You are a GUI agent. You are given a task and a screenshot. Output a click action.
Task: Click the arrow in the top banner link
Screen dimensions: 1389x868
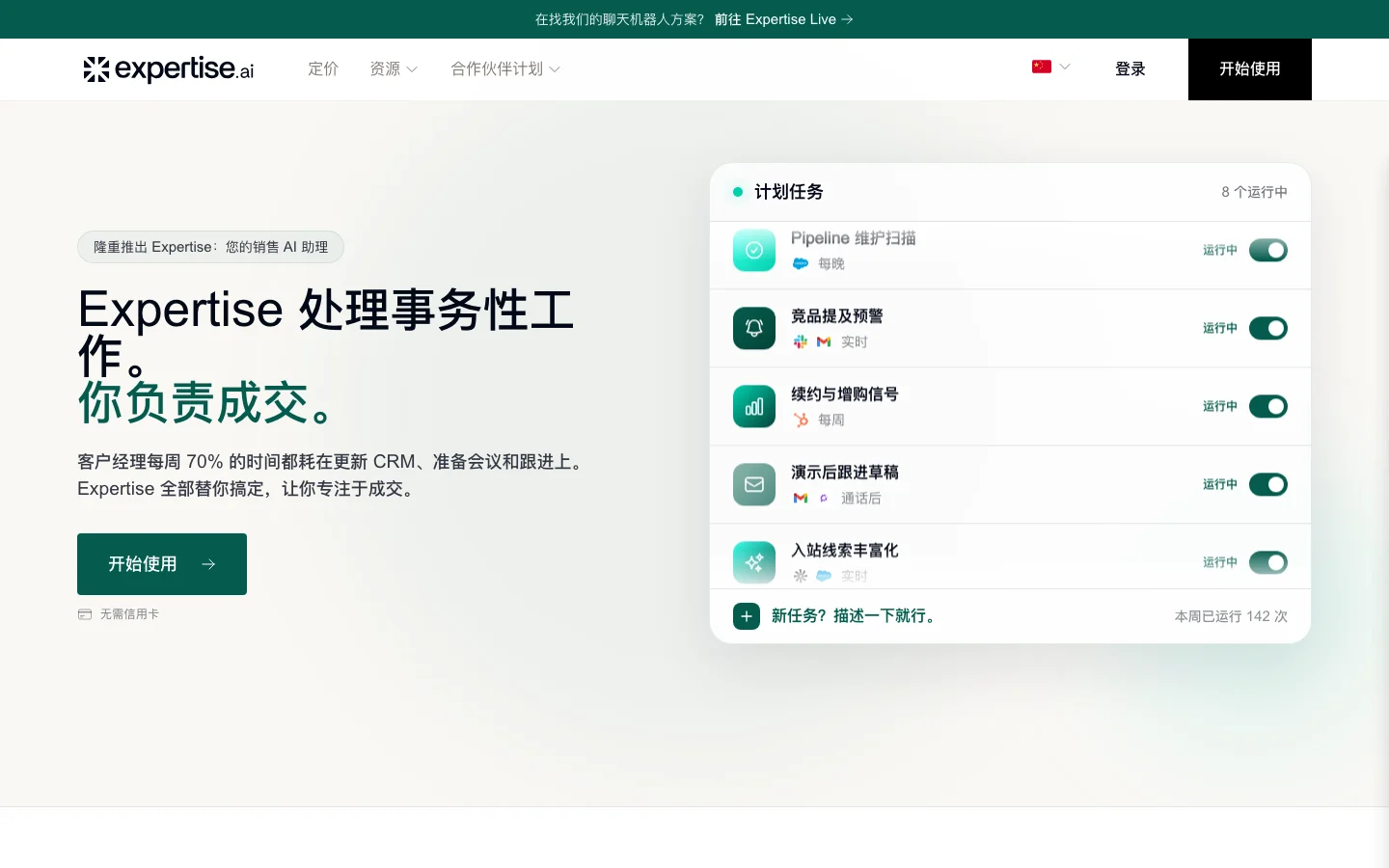click(847, 19)
